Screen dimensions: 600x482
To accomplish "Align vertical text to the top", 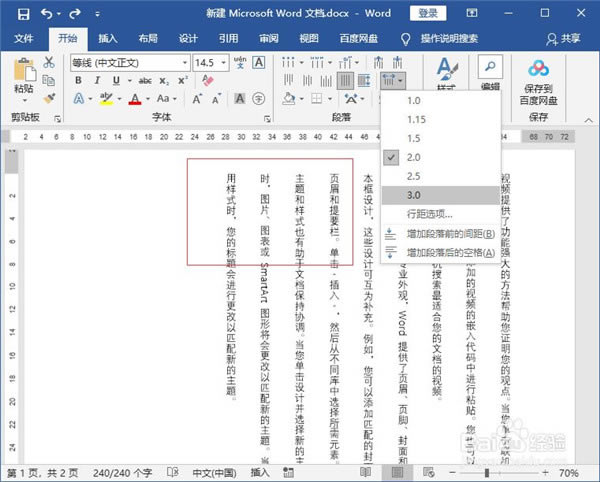I will (288, 81).
